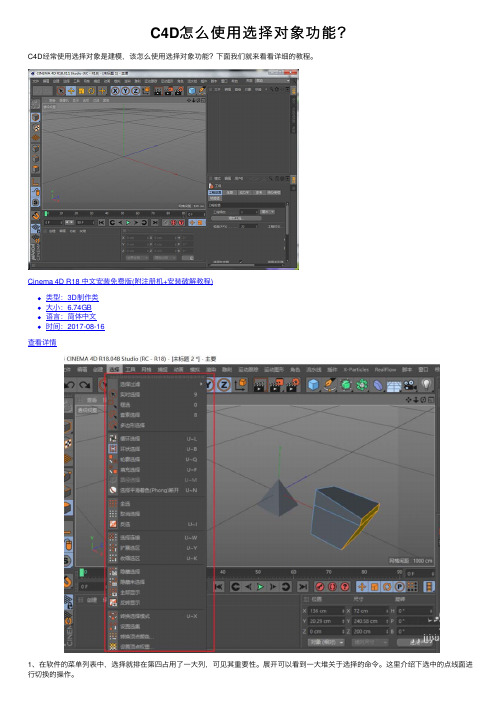Click play forward button in lower screenshot
The height and width of the screenshot is (713, 504).
[x=260, y=587]
